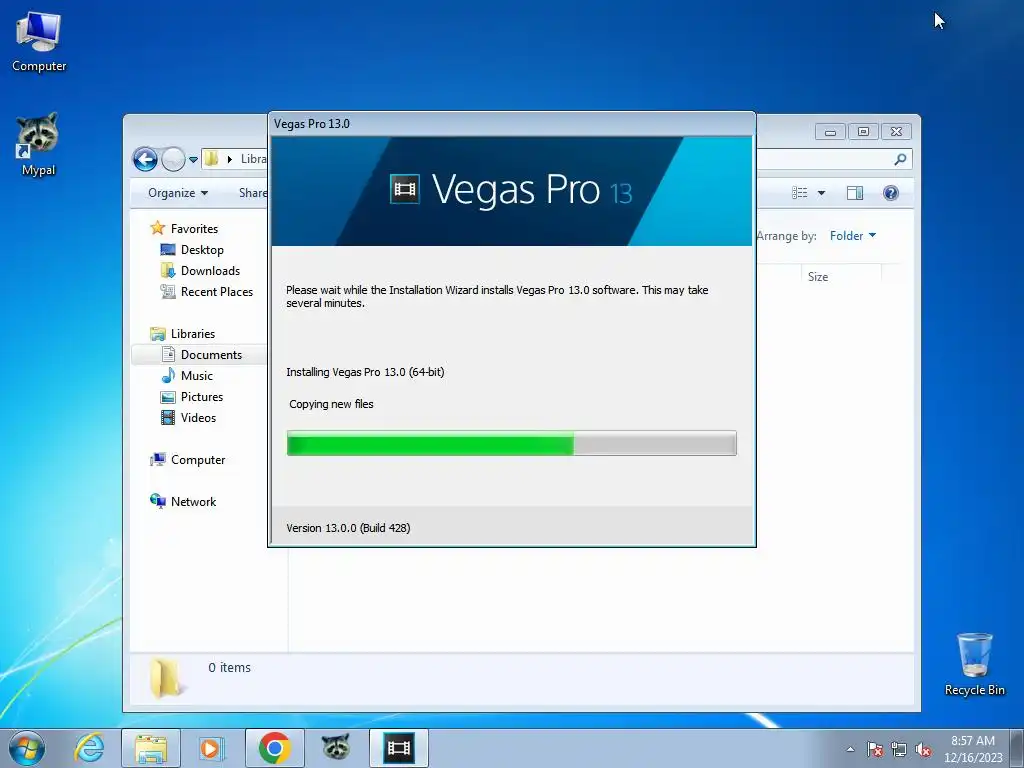Screen dimensions: 1024x768
Task: Launch Google Chrome from the taskbar
Action: tap(274, 748)
